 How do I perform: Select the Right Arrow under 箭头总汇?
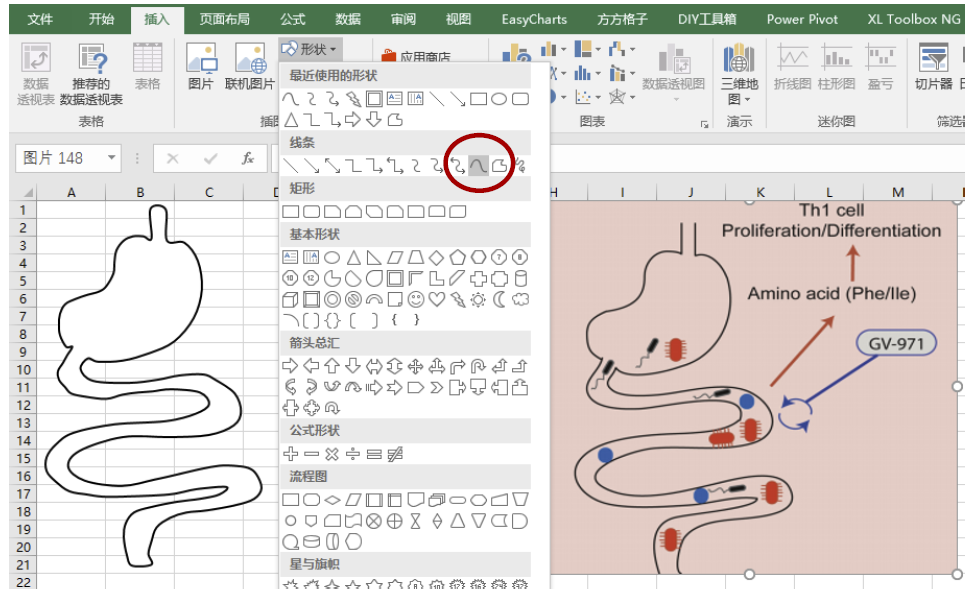click(x=290, y=366)
